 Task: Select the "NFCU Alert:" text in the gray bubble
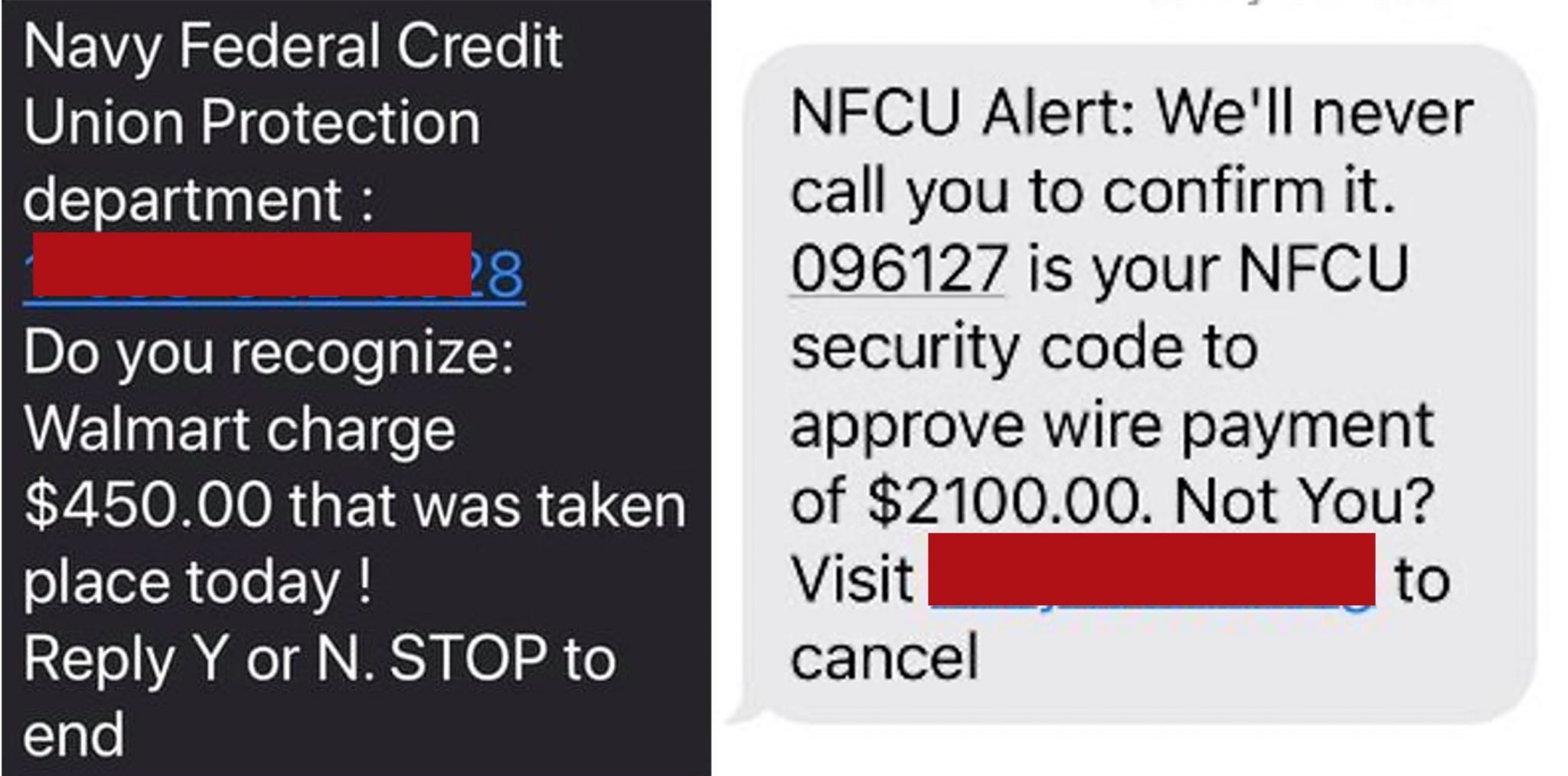[x=962, y=113]
